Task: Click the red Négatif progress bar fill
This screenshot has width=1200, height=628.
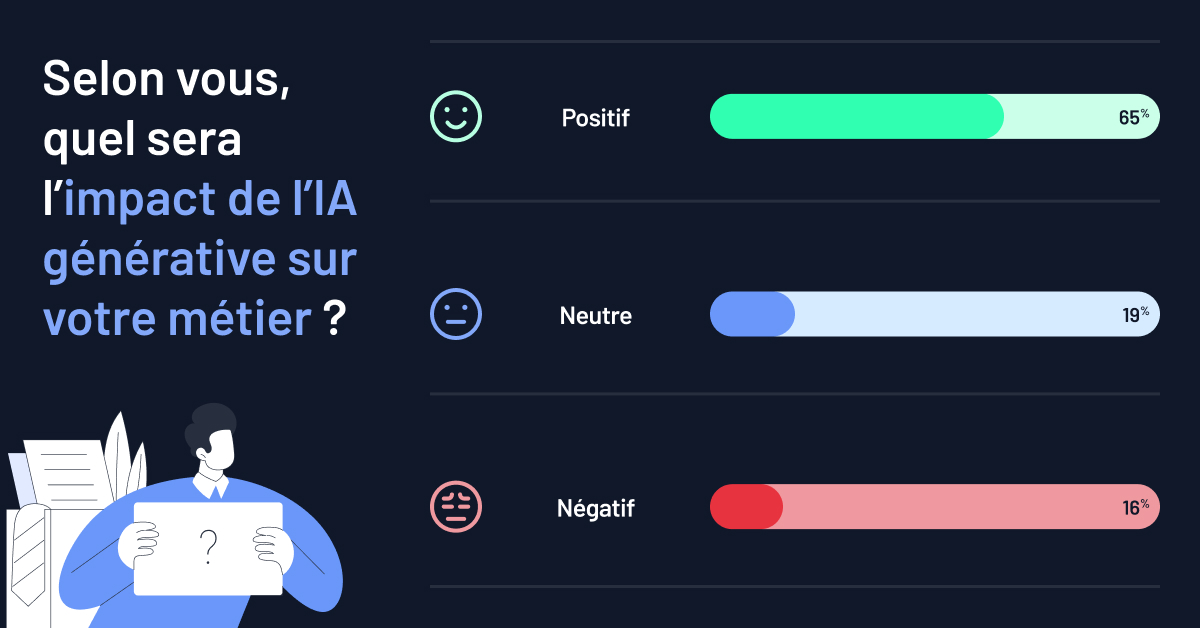Action: point(746,507)
